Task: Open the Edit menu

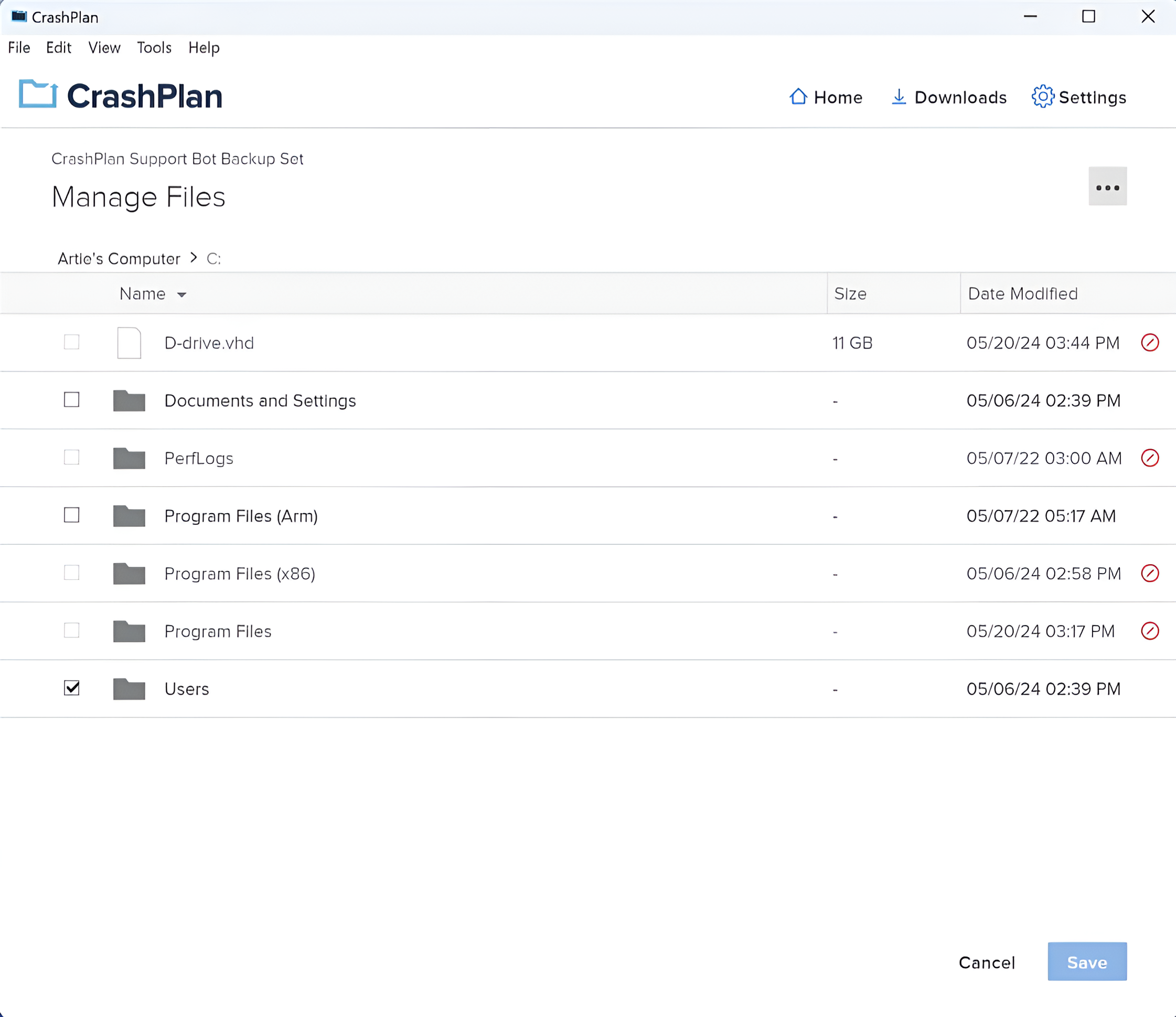Action: pos(58,48)
